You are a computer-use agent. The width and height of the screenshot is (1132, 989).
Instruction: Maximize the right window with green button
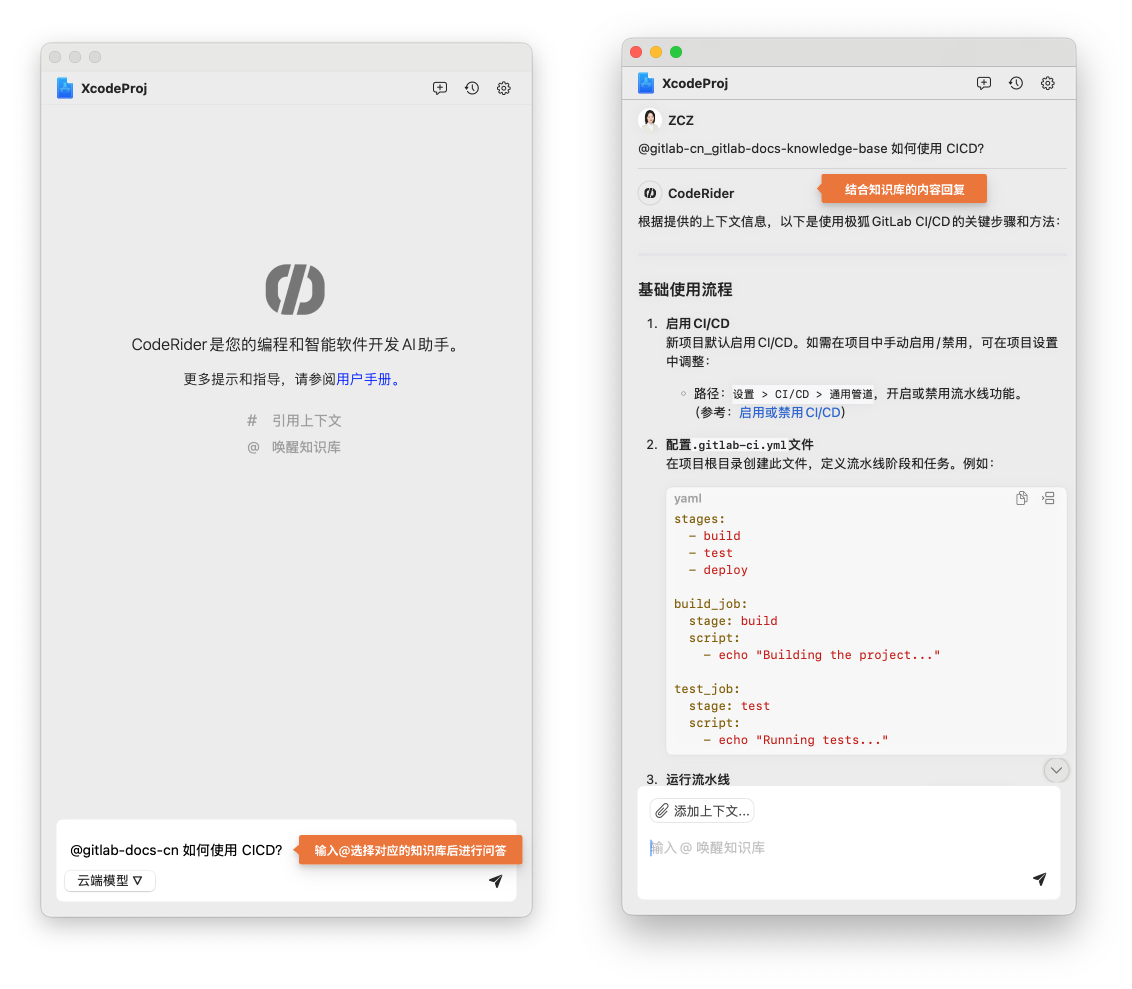click(676, 52)
